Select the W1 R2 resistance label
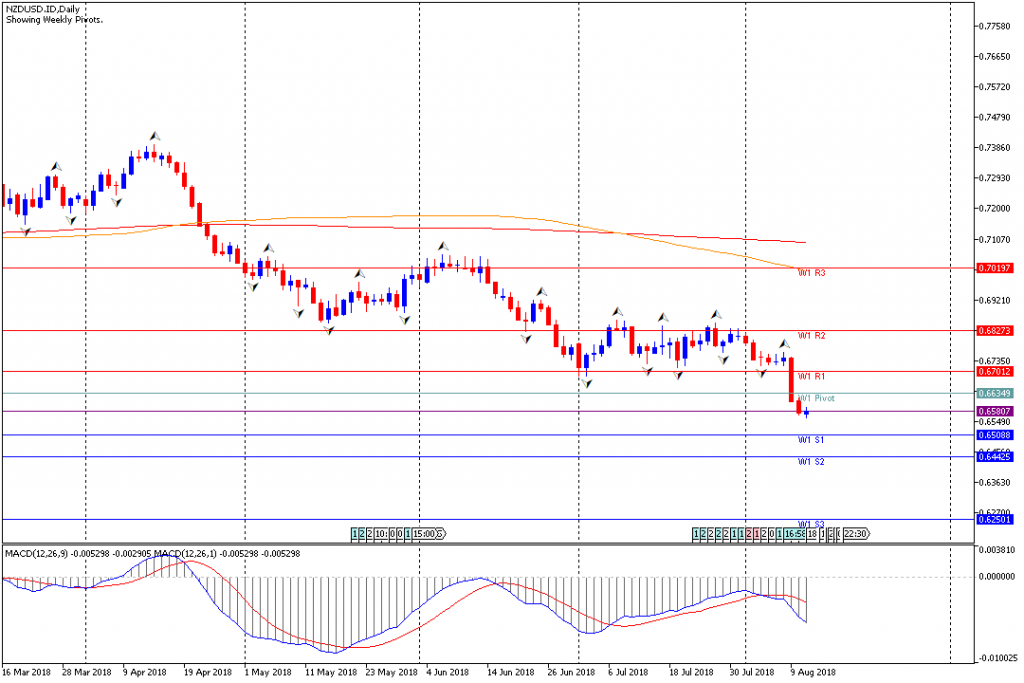 pyautogui.click(x=810, y=335)
